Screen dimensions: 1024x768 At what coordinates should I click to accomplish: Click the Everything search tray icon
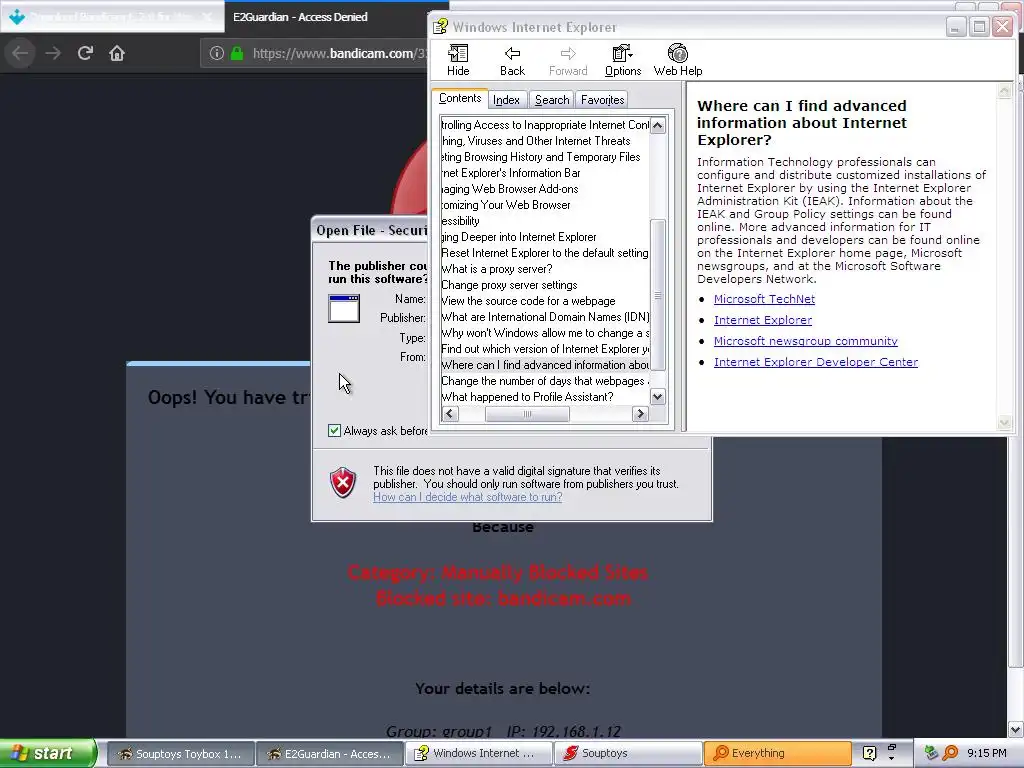[951, 753]
